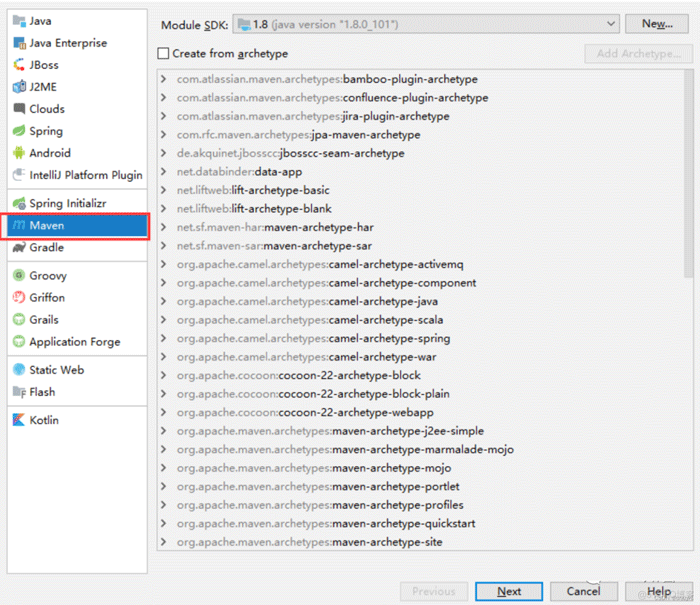Click the Spring leaf icon
The height and width of the screenshot is (605, 700).
click(19, 131)
